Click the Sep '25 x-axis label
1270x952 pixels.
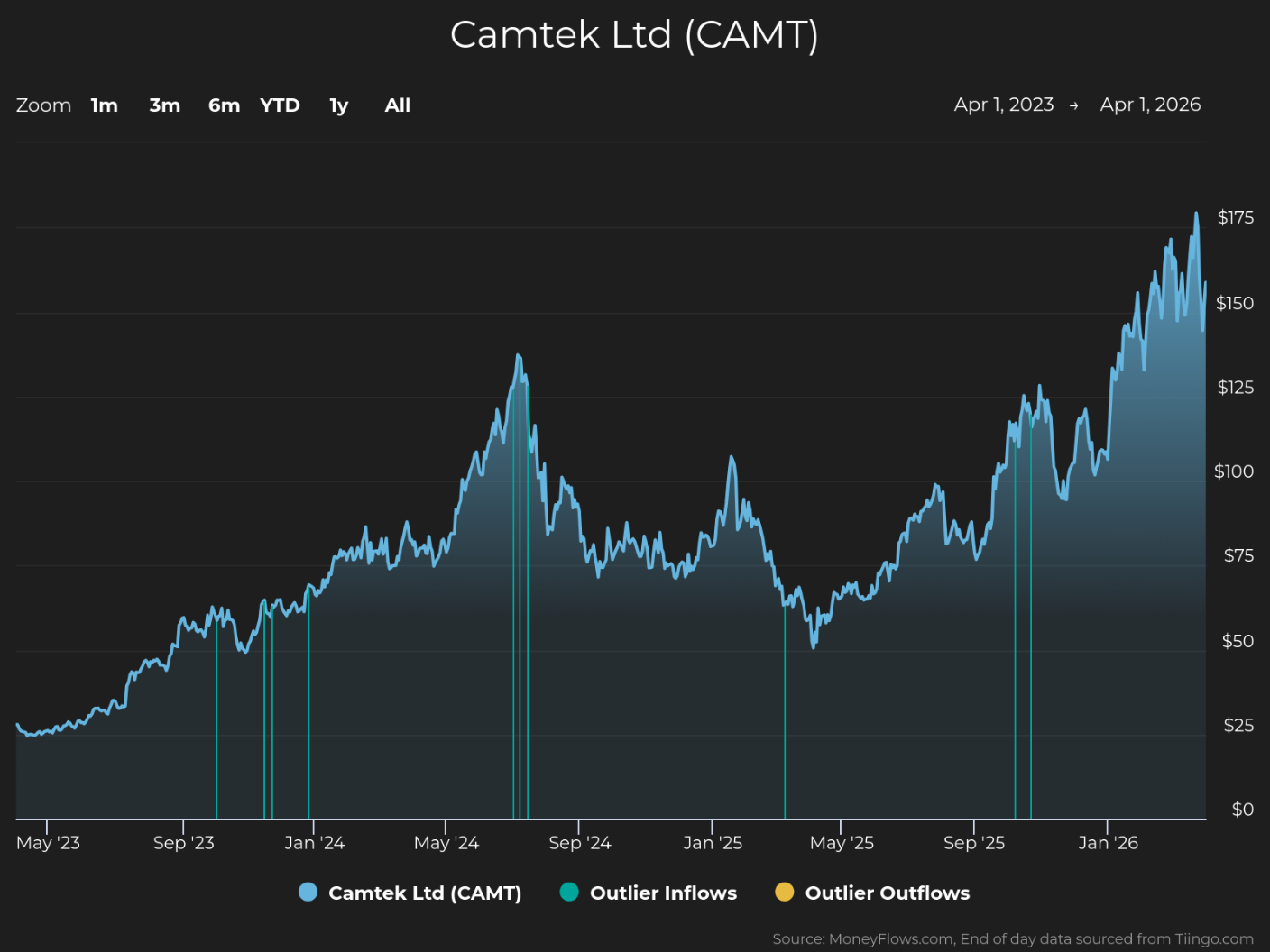(974, 843)
